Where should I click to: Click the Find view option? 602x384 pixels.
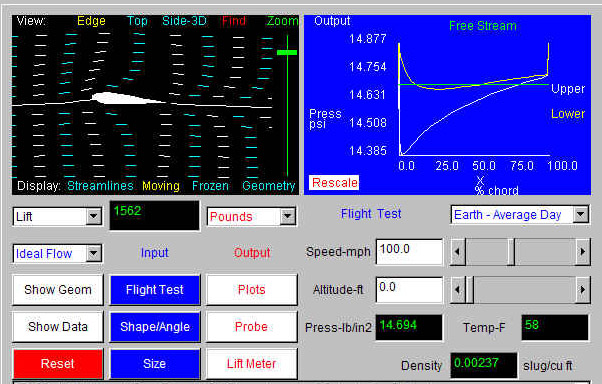point(233,21)
